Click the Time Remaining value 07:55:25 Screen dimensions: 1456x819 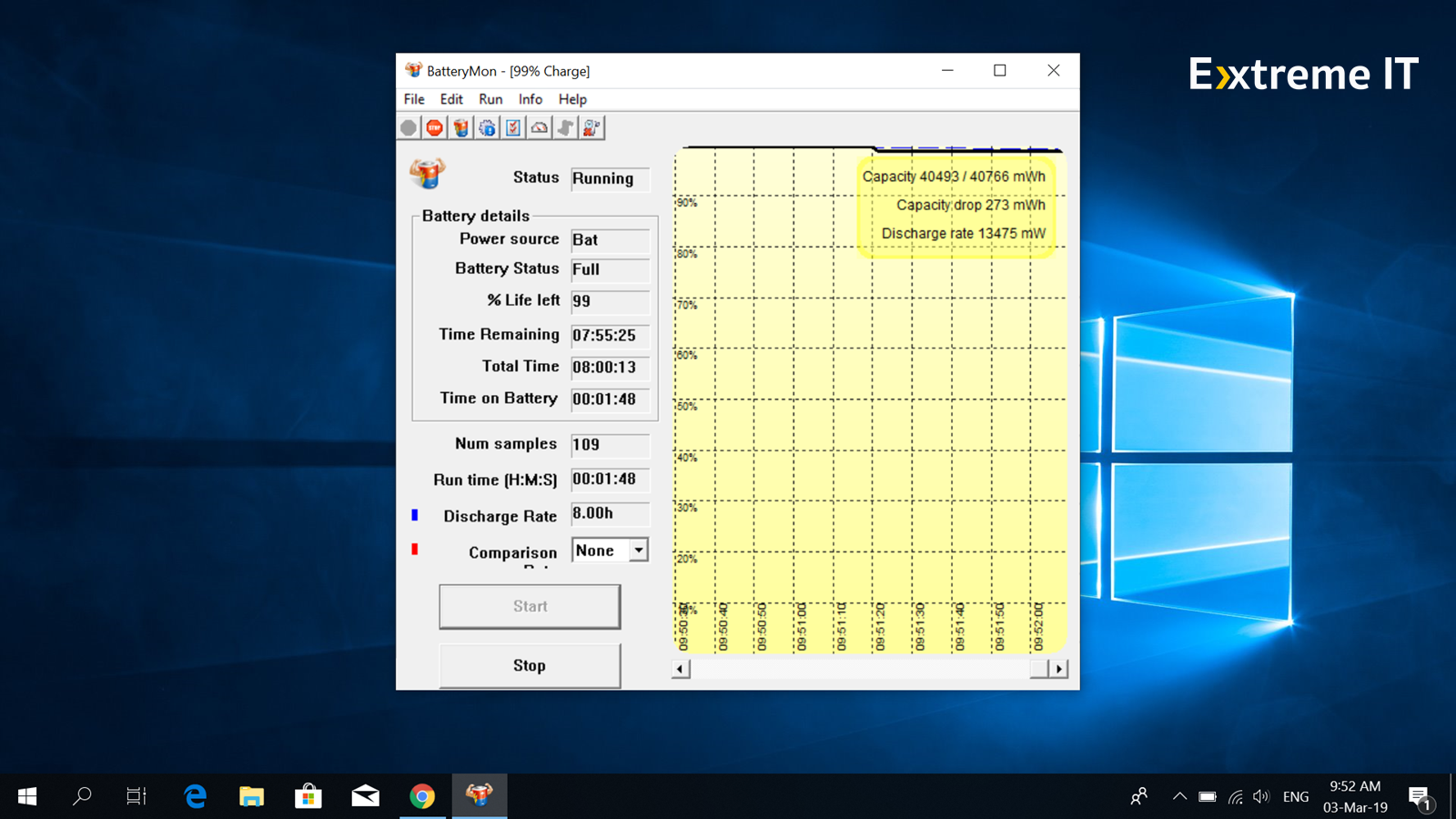coord(611,336)
